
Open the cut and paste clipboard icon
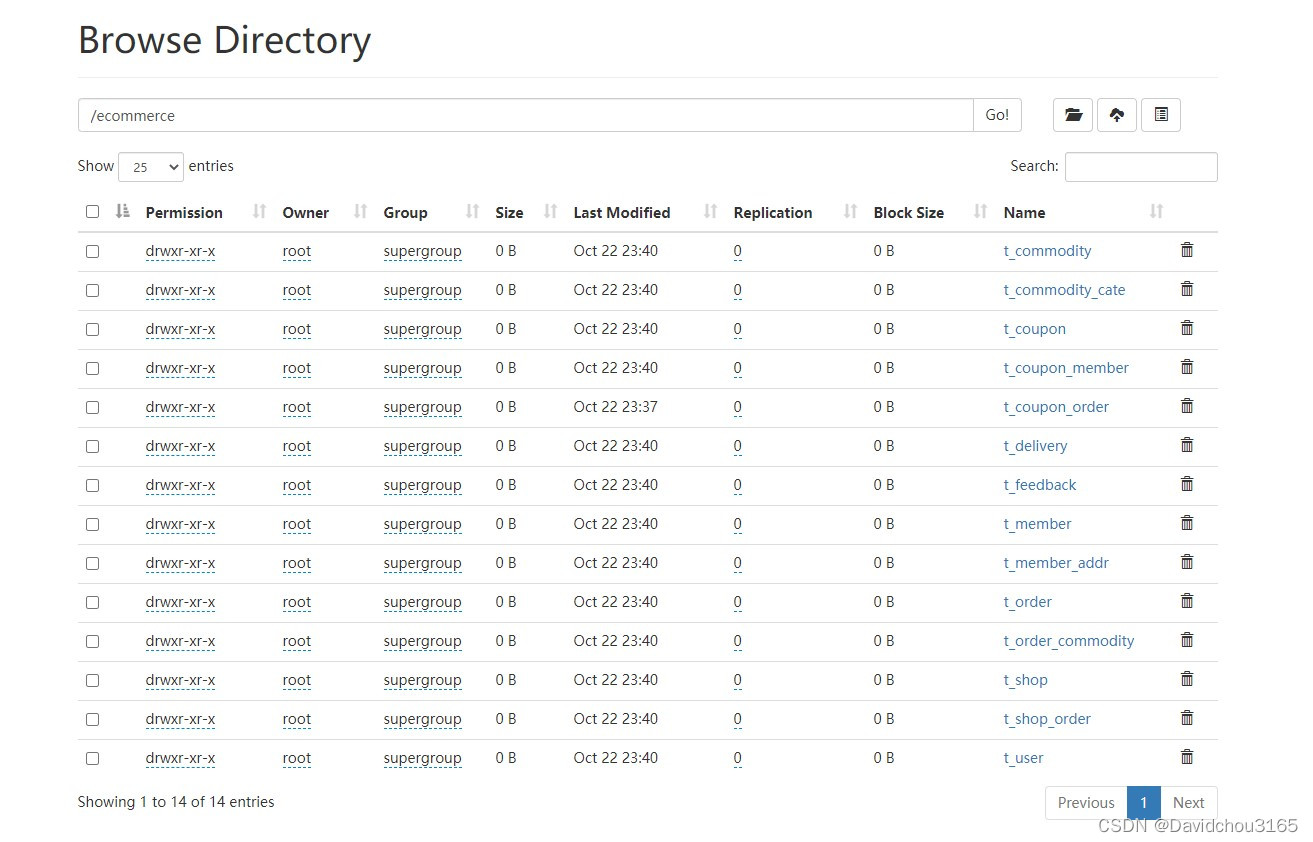click(x=1160, y=114)
